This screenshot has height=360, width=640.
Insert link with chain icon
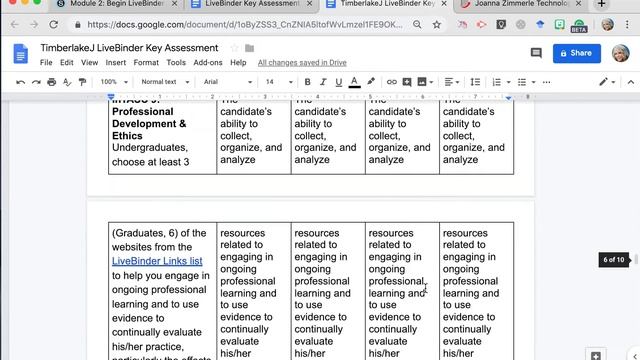pyautogui.click(x=391, y=82)
